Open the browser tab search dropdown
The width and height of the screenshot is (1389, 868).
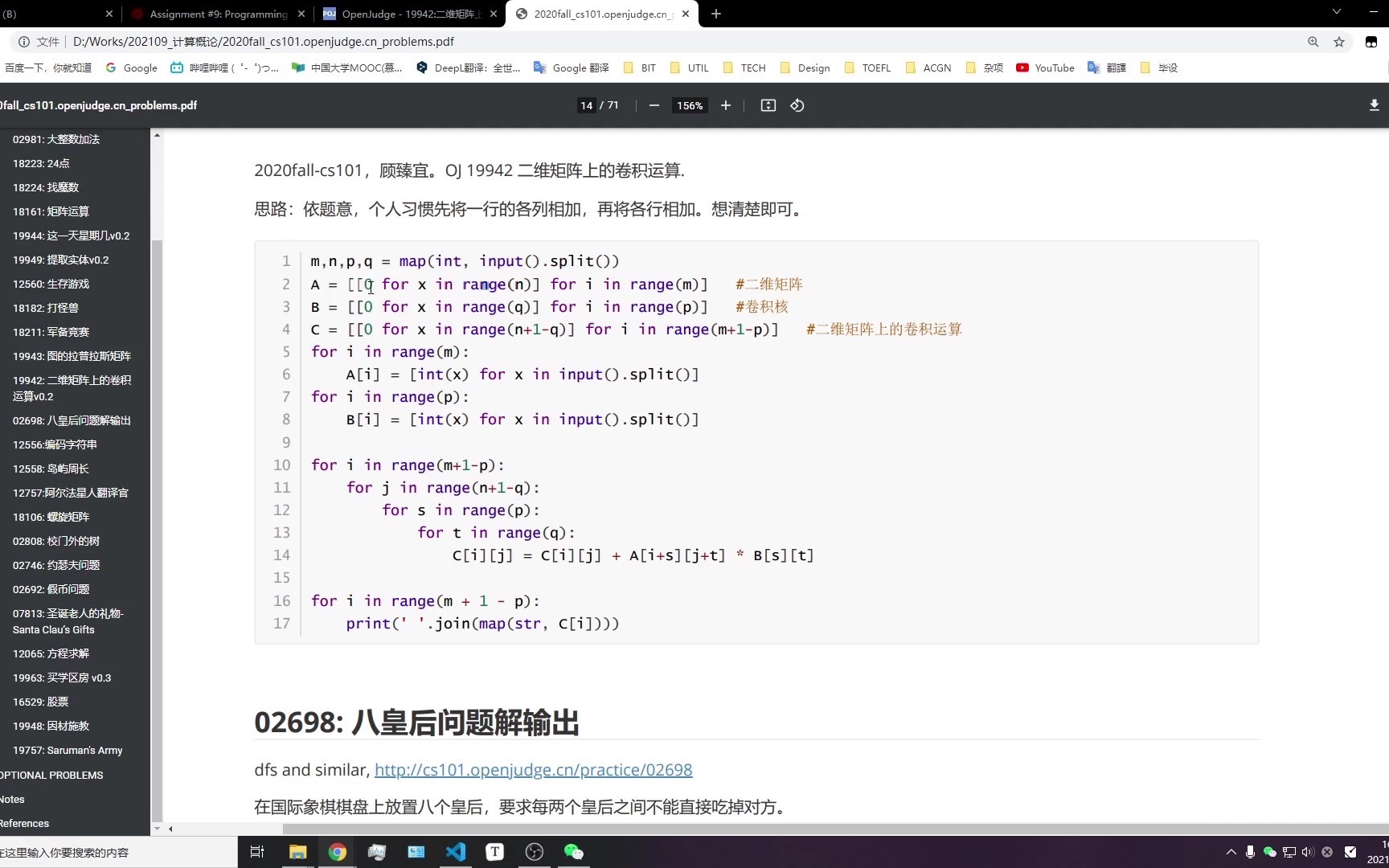pos(1336,13)
